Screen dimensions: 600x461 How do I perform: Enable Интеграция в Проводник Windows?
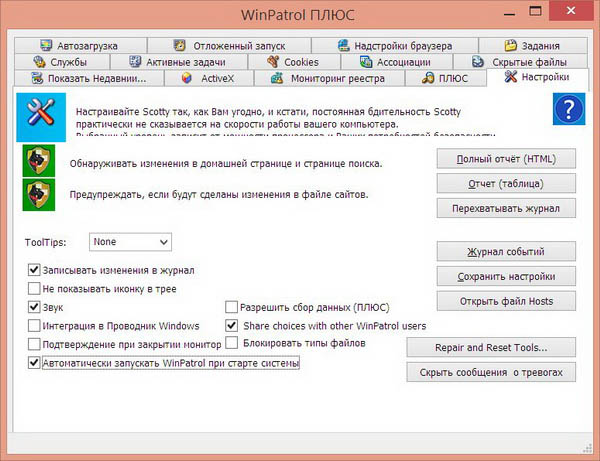(34, 326)
